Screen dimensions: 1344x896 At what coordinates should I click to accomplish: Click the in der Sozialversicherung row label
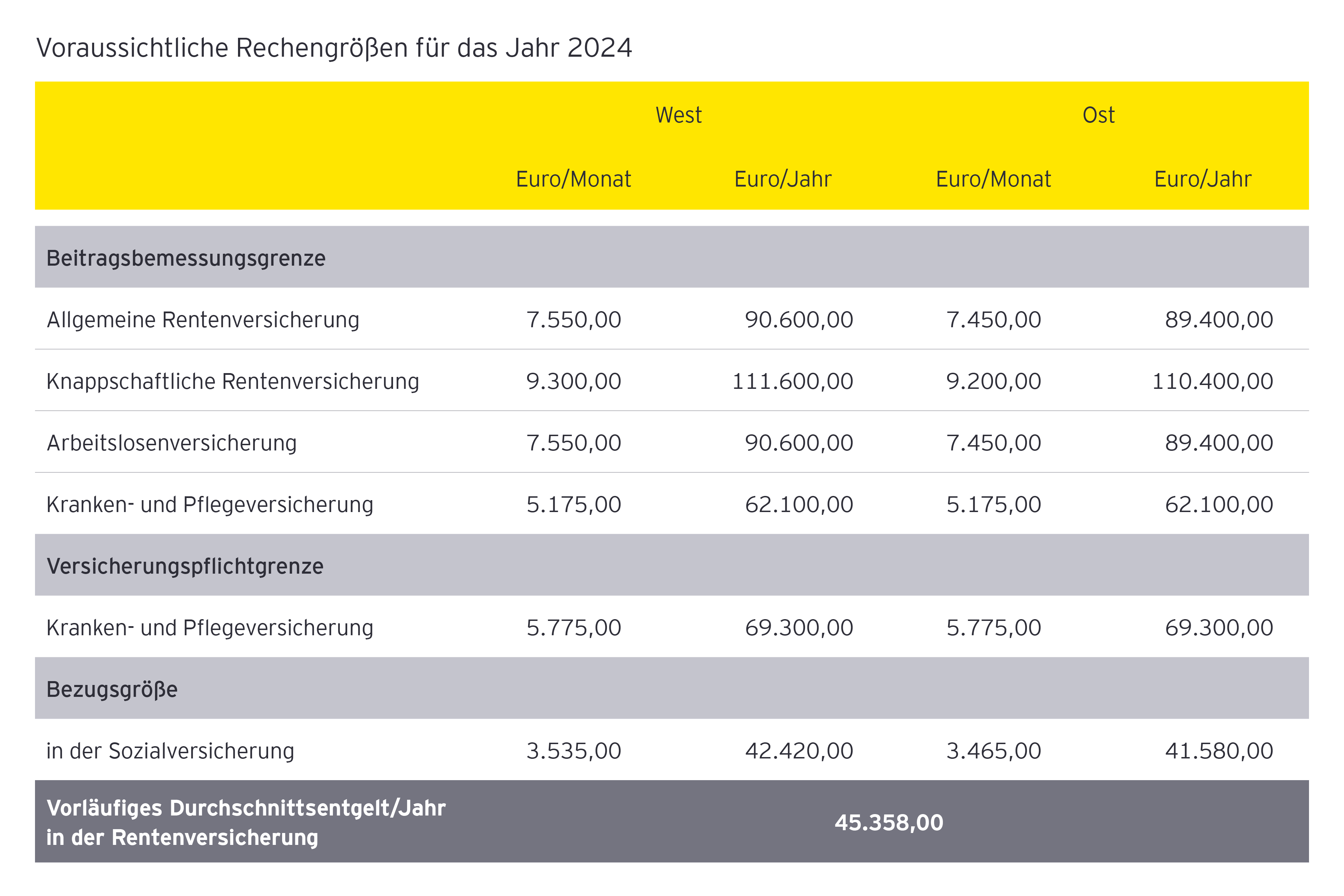[170, 751]
